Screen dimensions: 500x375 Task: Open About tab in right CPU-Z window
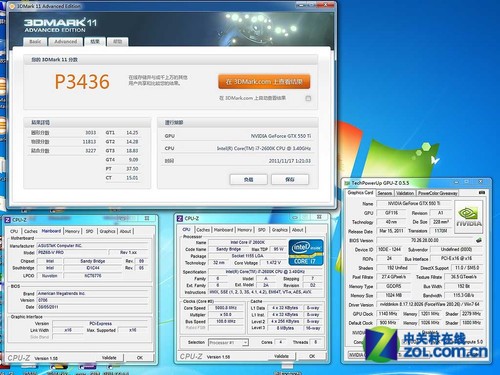(298, 230)
